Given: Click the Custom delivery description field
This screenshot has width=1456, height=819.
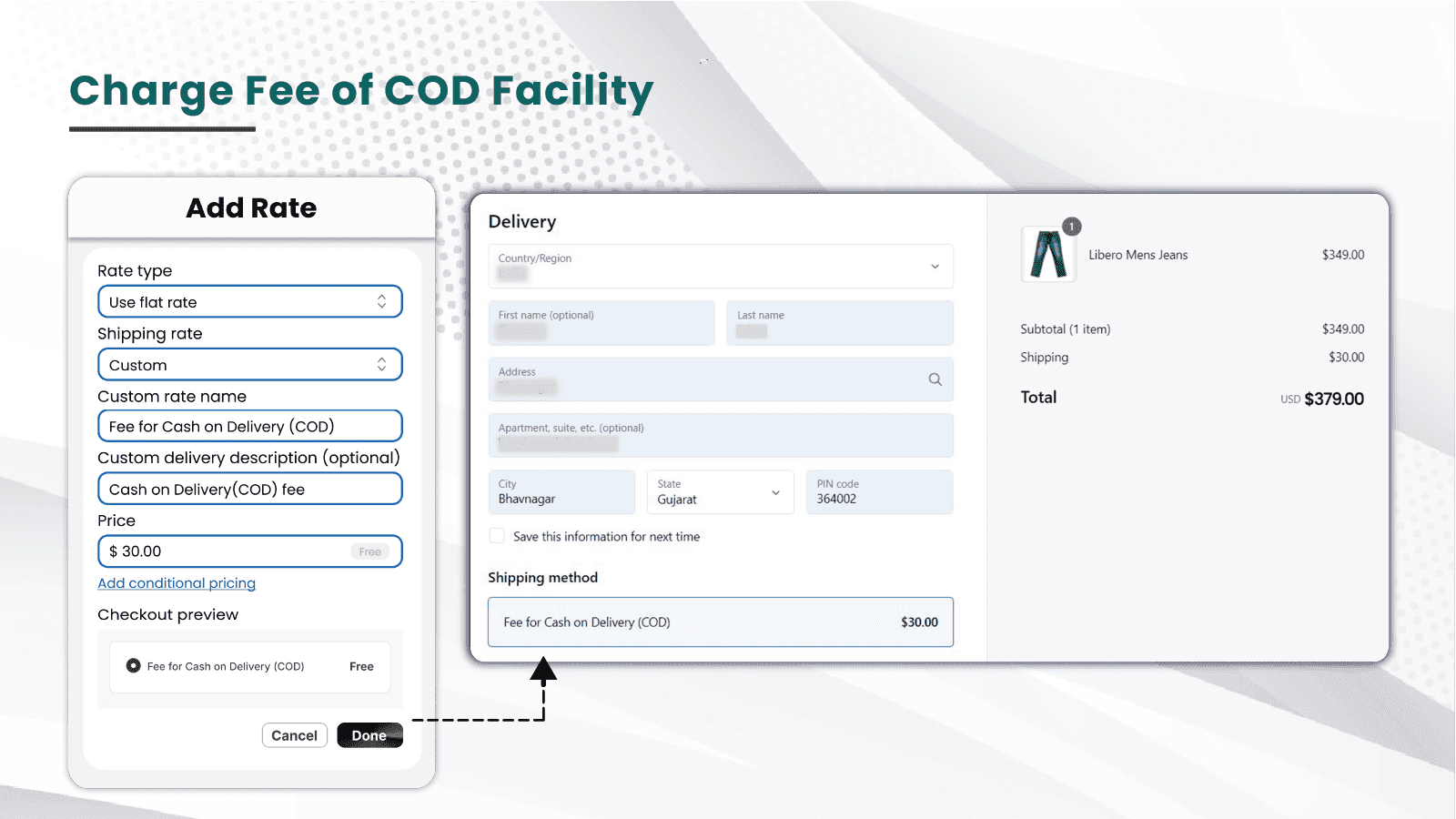Looking at the screenshot, I should (x=249, y=489).
